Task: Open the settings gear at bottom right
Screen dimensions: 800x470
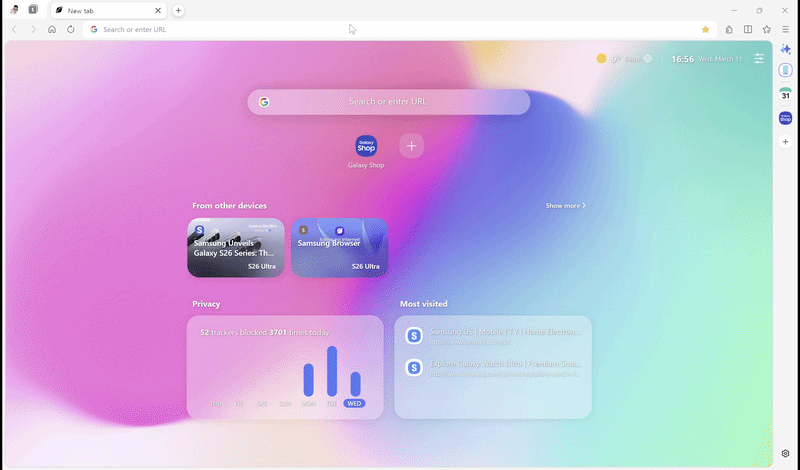Action: pos(786,453)
